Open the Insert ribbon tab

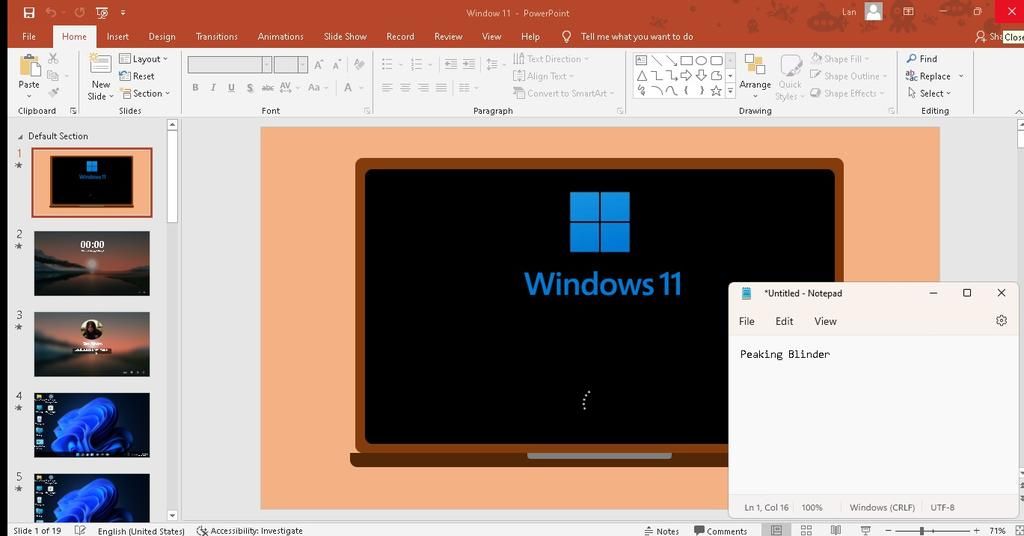pyautogui.click(x=118, y=37)
